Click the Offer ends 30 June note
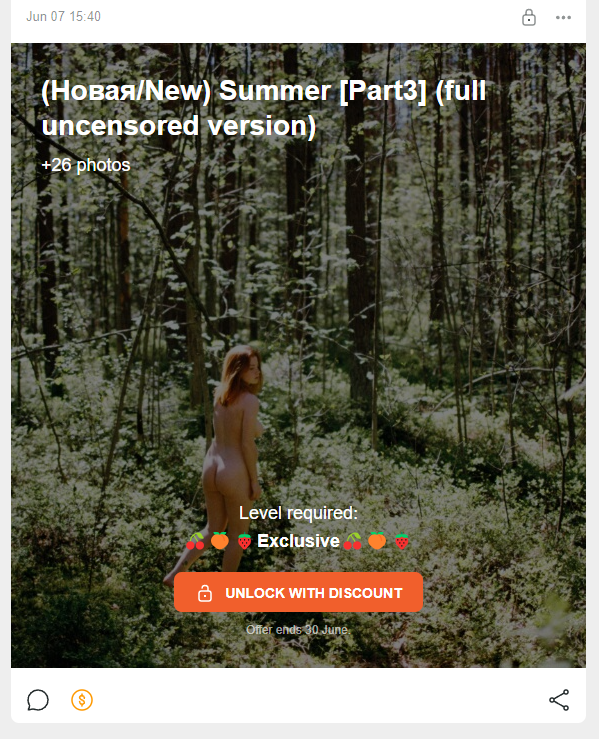This screenshot has width=599, height=739. click(298, 630)
